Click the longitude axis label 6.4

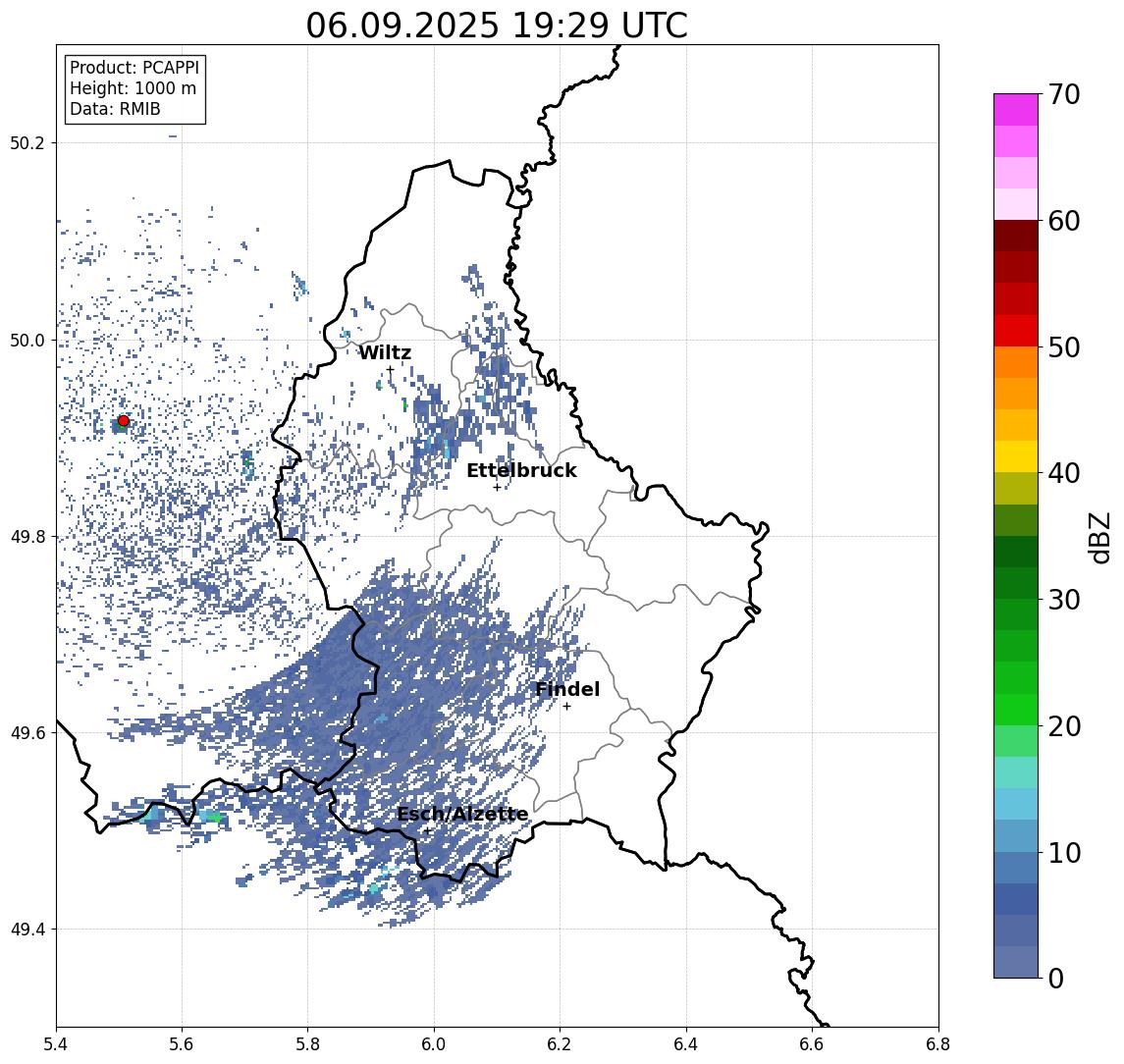[686, 1044]
